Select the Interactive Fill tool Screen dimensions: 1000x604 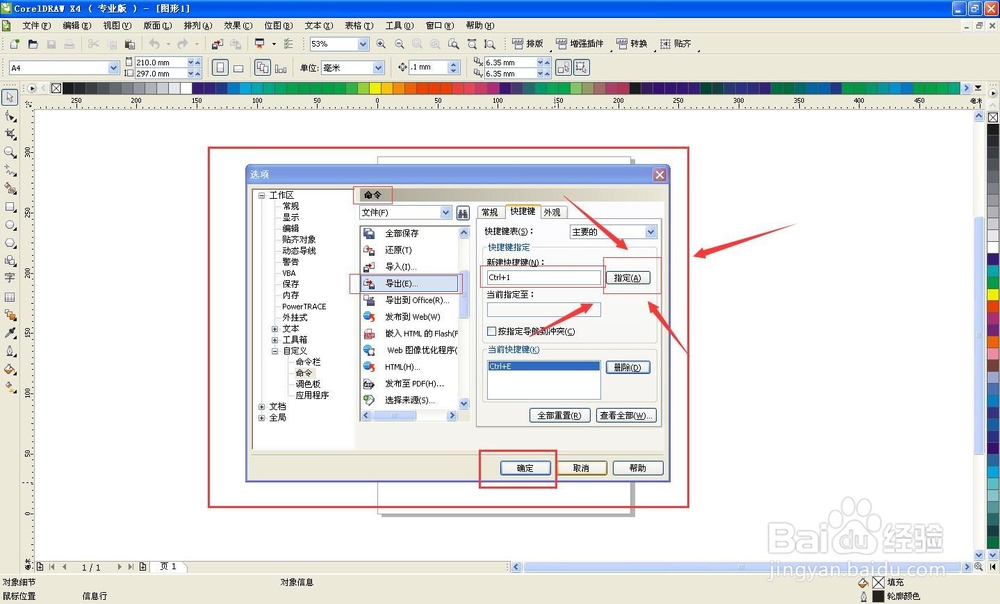[x=10, y=387]
